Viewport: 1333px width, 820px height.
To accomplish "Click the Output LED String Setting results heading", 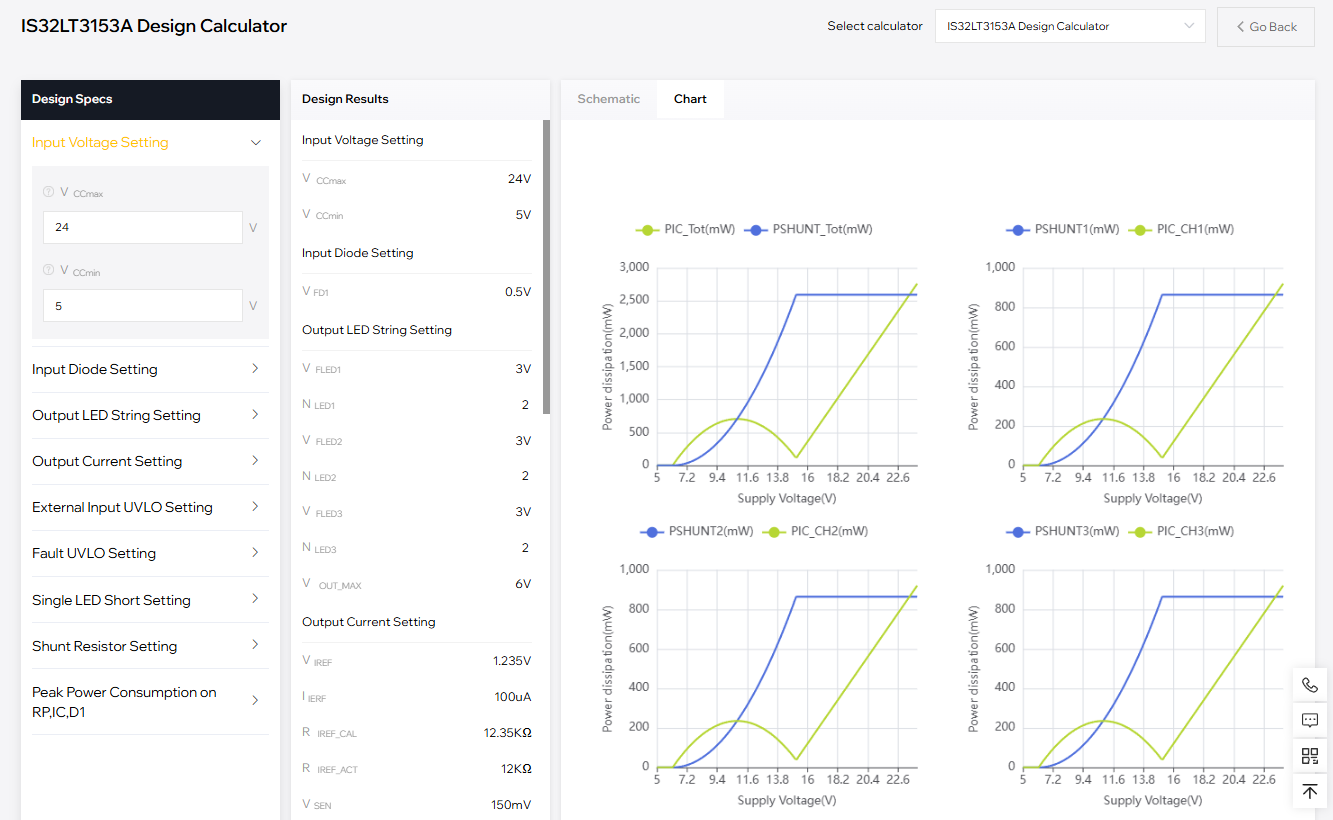I will (x=377, y=330).
